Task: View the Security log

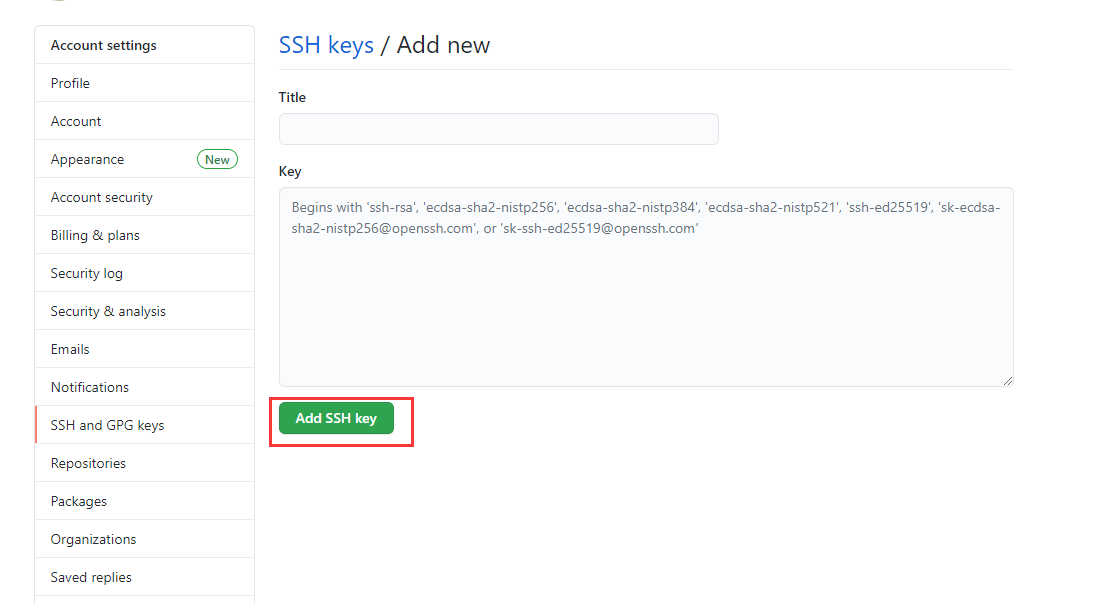Action: (87, 273)
